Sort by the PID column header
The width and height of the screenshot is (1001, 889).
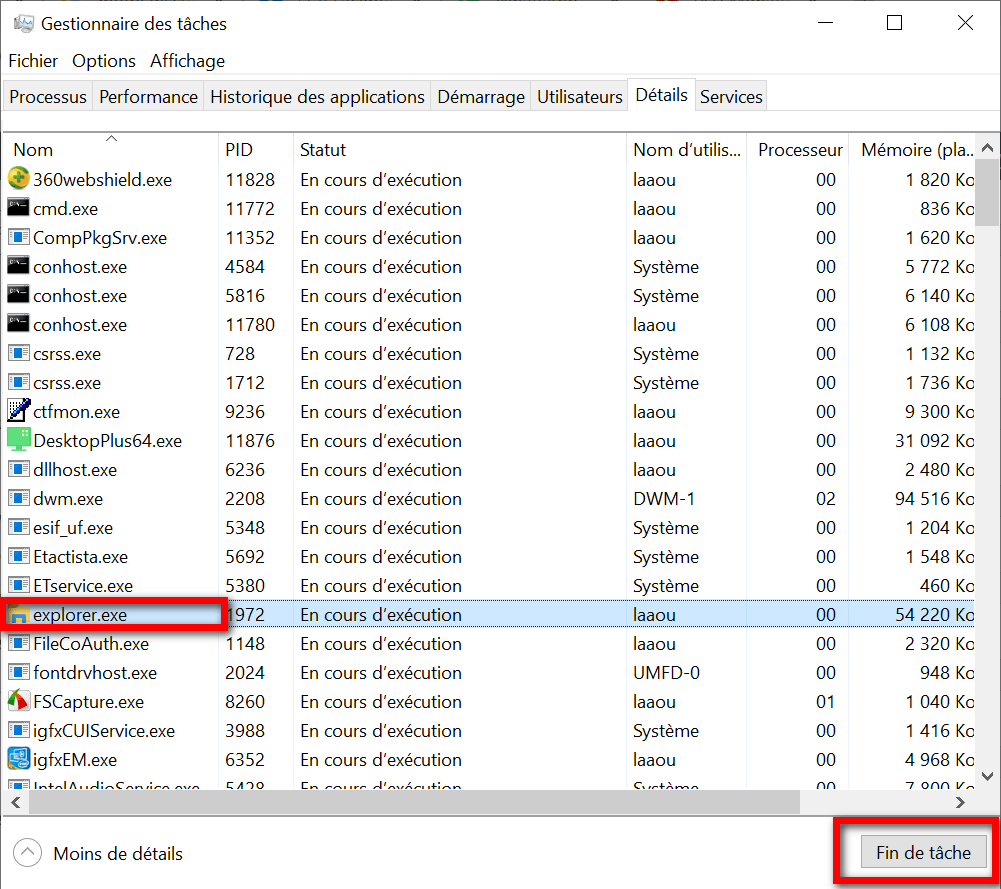click(x=240, y=150)
